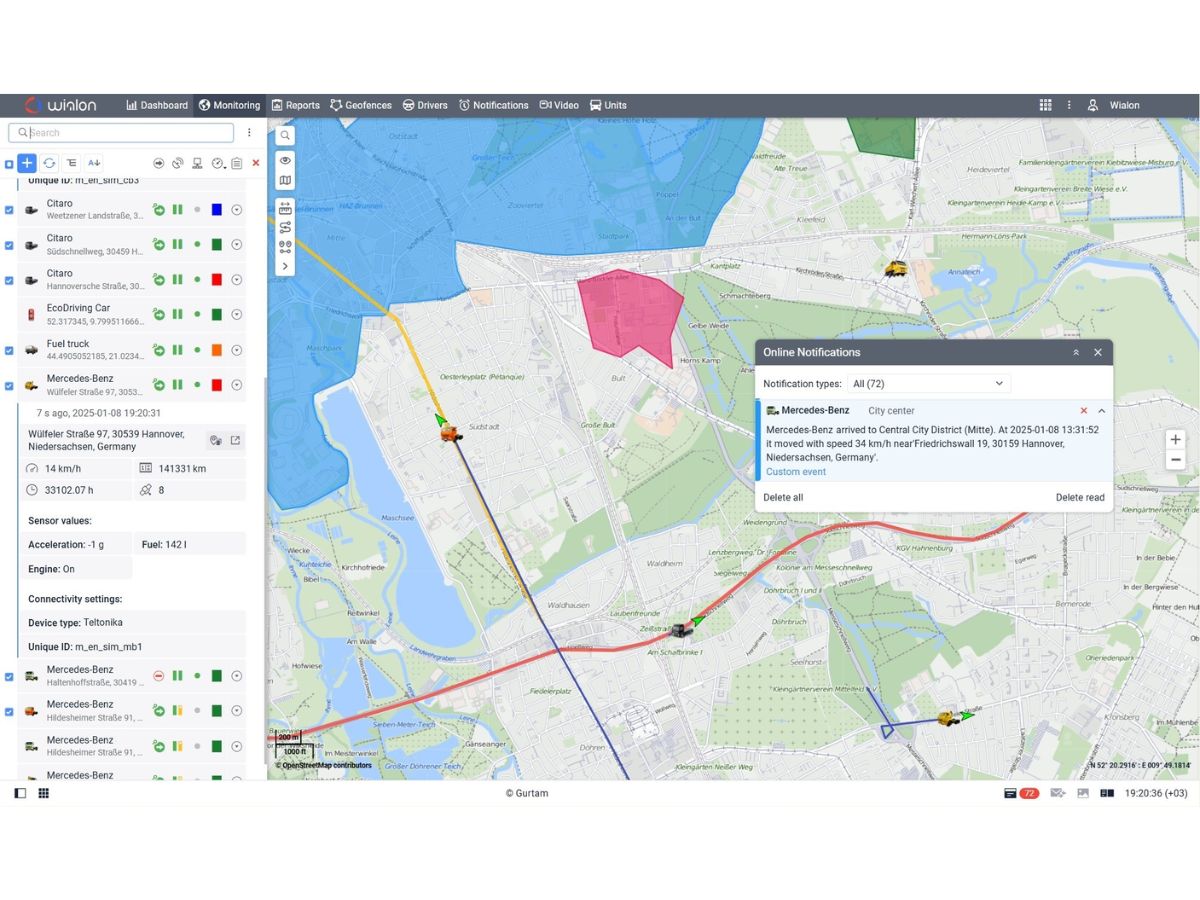Click the Delete all link
The width and height of the screenshot is (1200, 900).
(x=783, y=497)
